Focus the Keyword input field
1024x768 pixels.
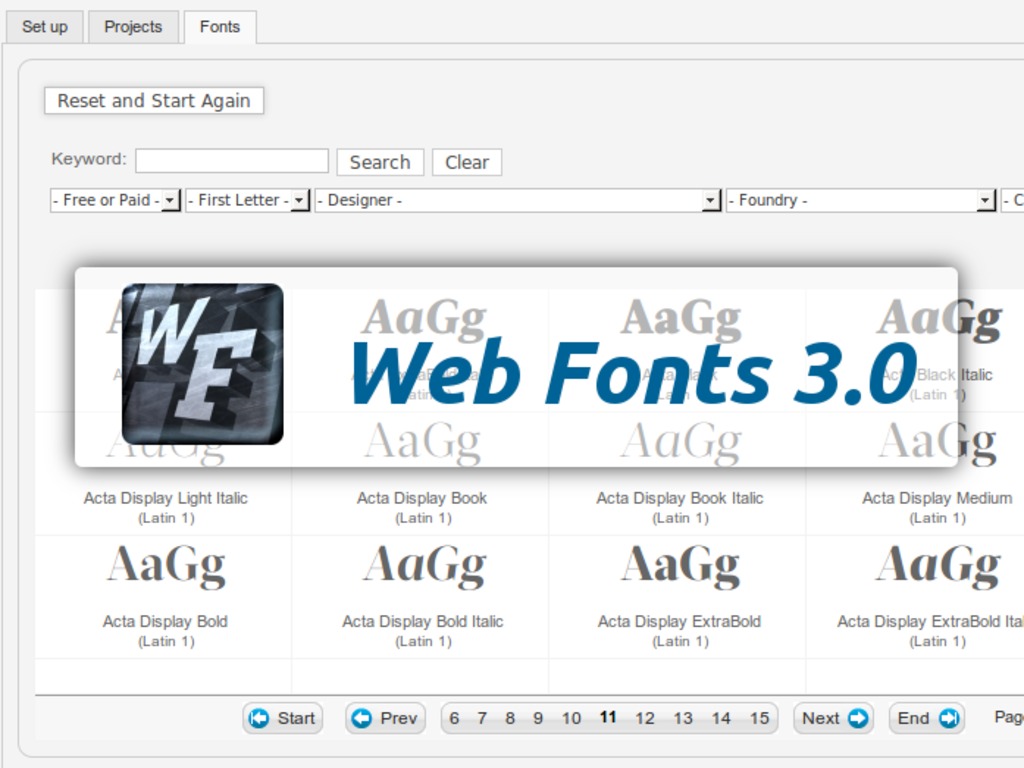232,161
